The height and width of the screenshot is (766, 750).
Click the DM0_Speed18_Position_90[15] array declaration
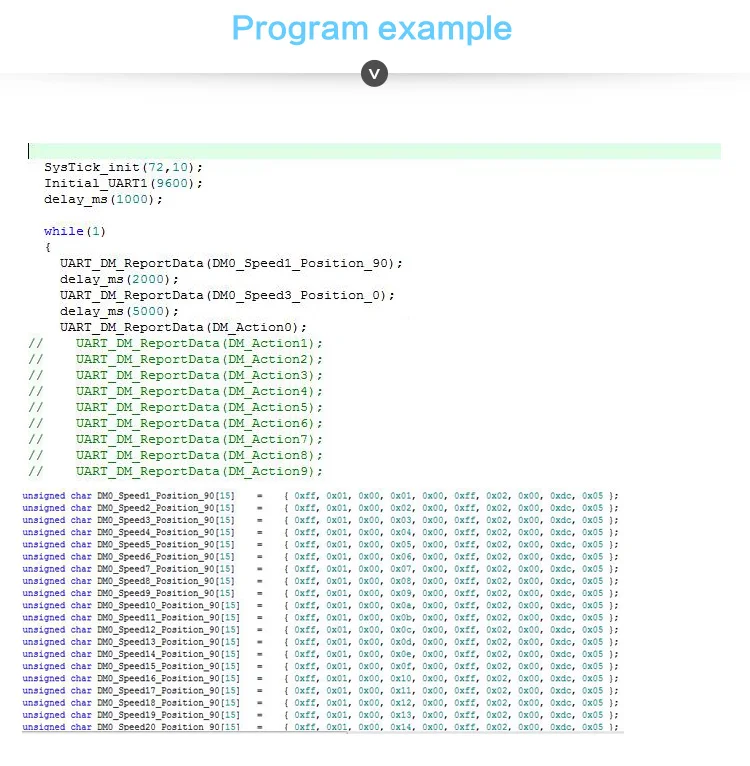321,703
